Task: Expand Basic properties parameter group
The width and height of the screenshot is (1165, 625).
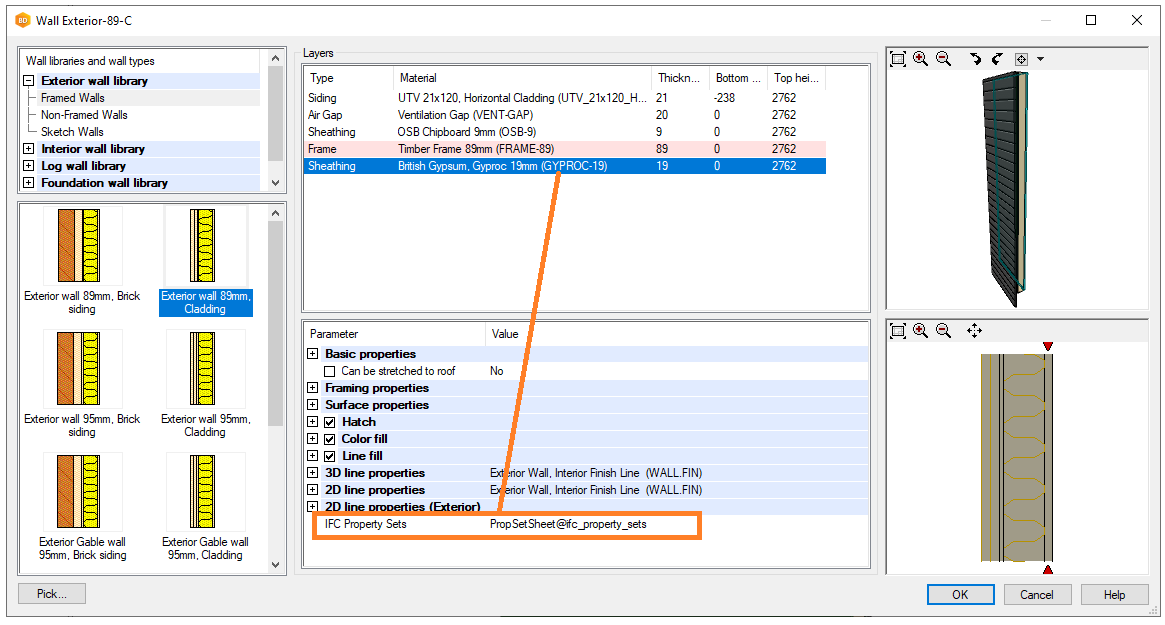Action: 313,354
